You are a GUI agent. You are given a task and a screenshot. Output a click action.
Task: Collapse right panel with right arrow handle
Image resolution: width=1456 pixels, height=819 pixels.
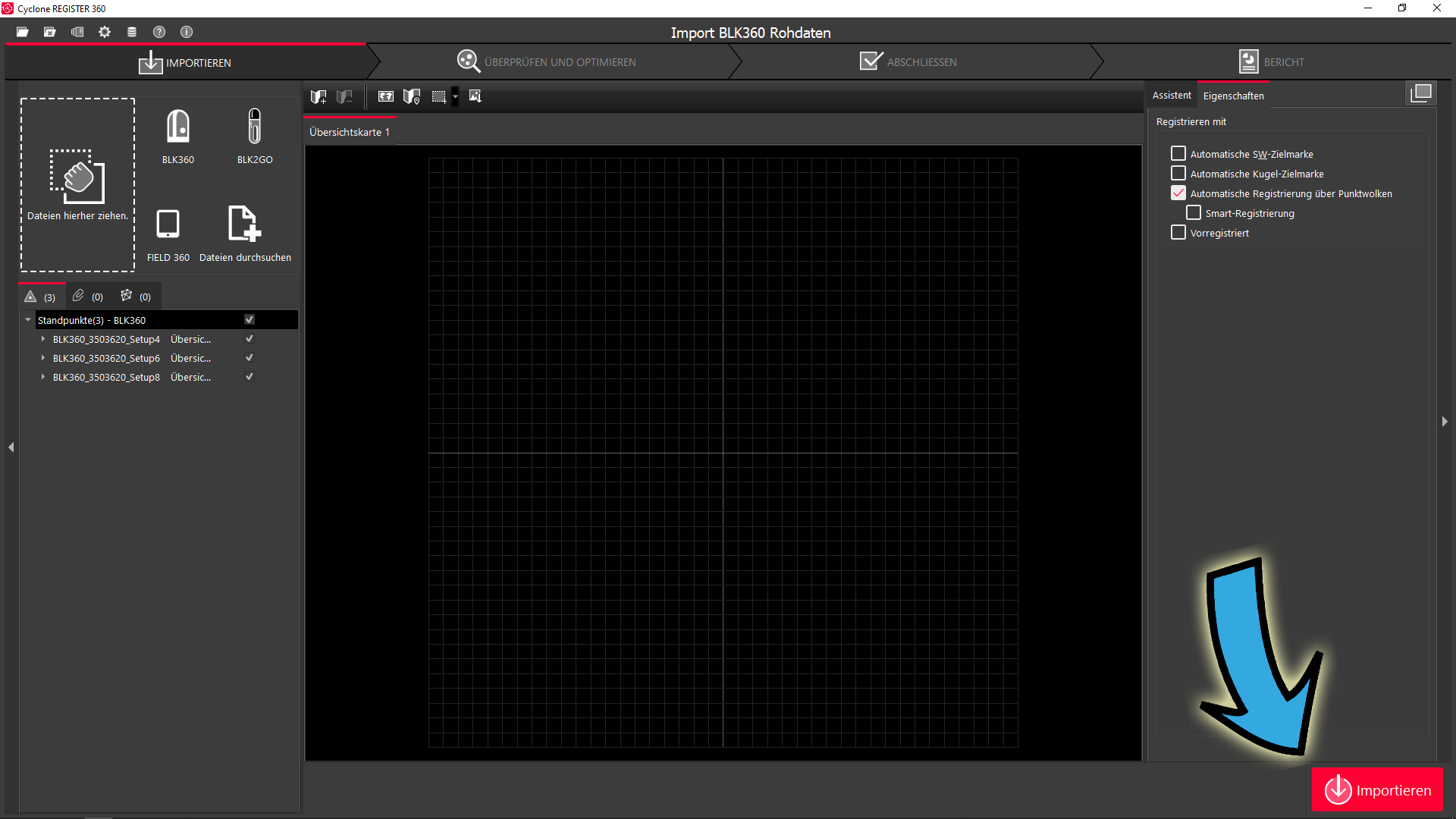[1445, 422]
